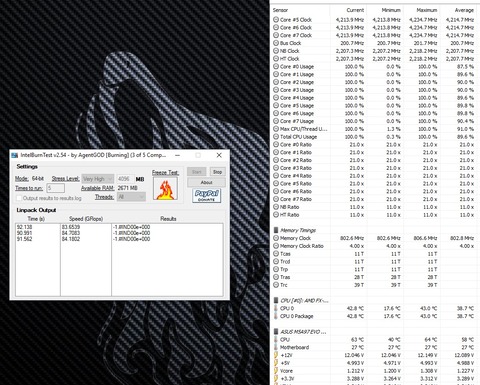
Task: Select the Trc timing row label
Action: click(x=284, y=285)
